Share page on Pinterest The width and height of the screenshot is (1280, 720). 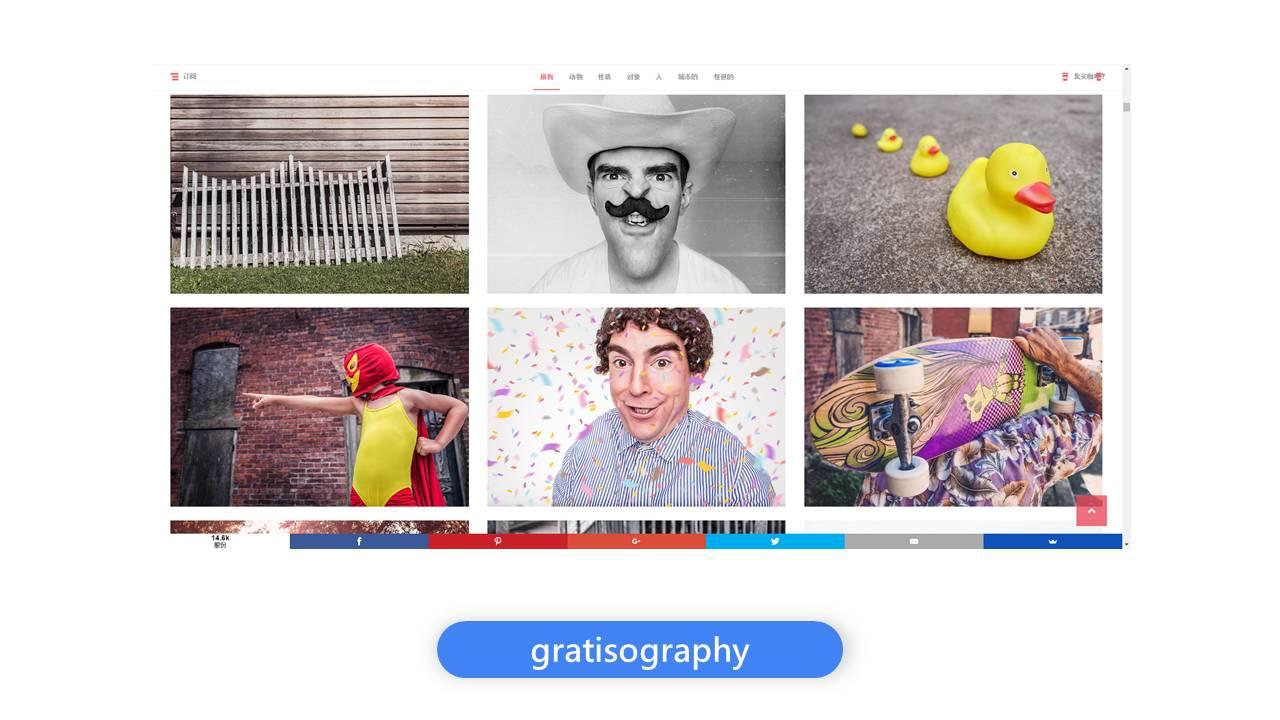(498, 541)
